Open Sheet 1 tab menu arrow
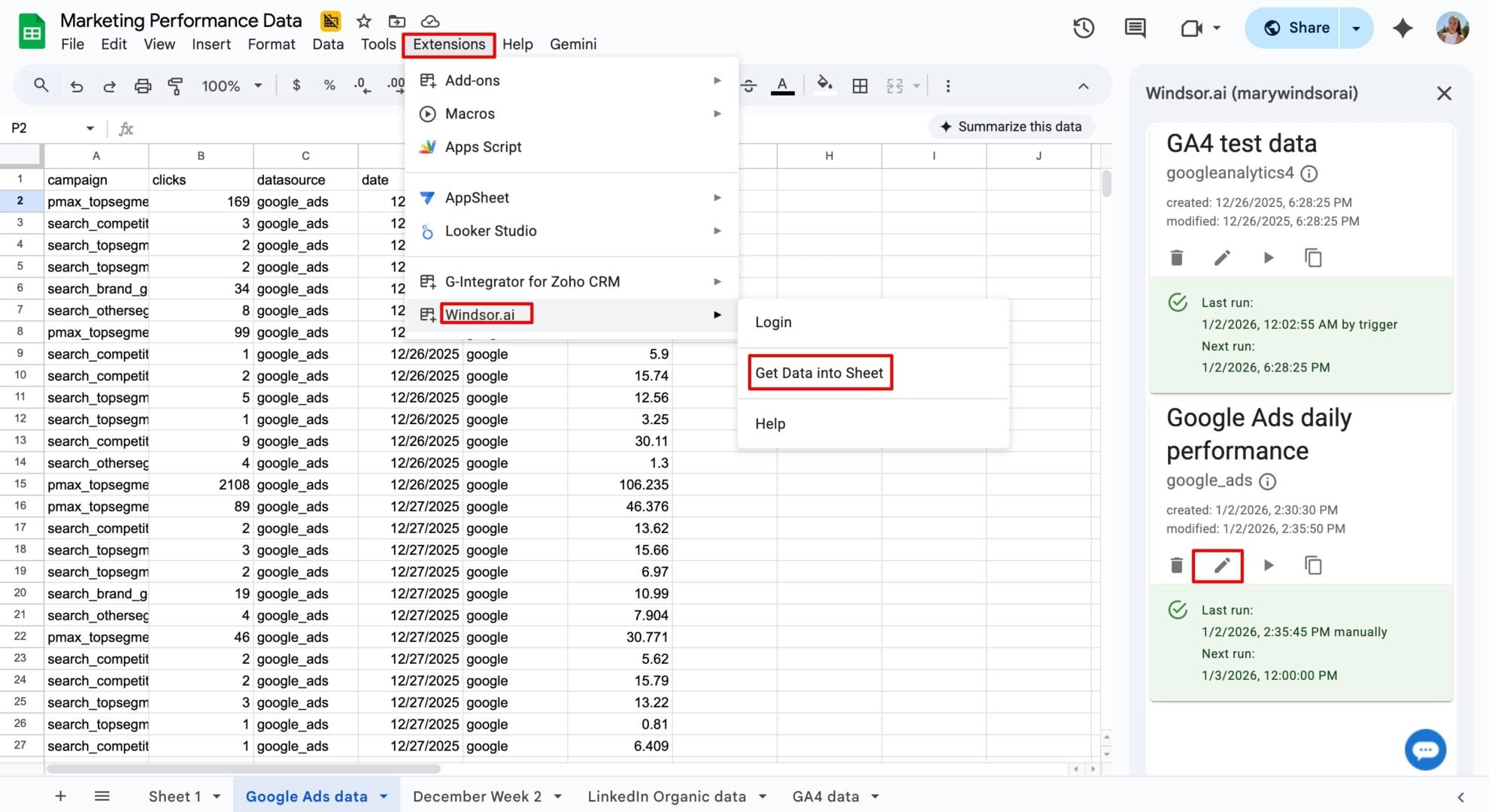Screen dimensions: 1489x812 click(x=217, y=796)
